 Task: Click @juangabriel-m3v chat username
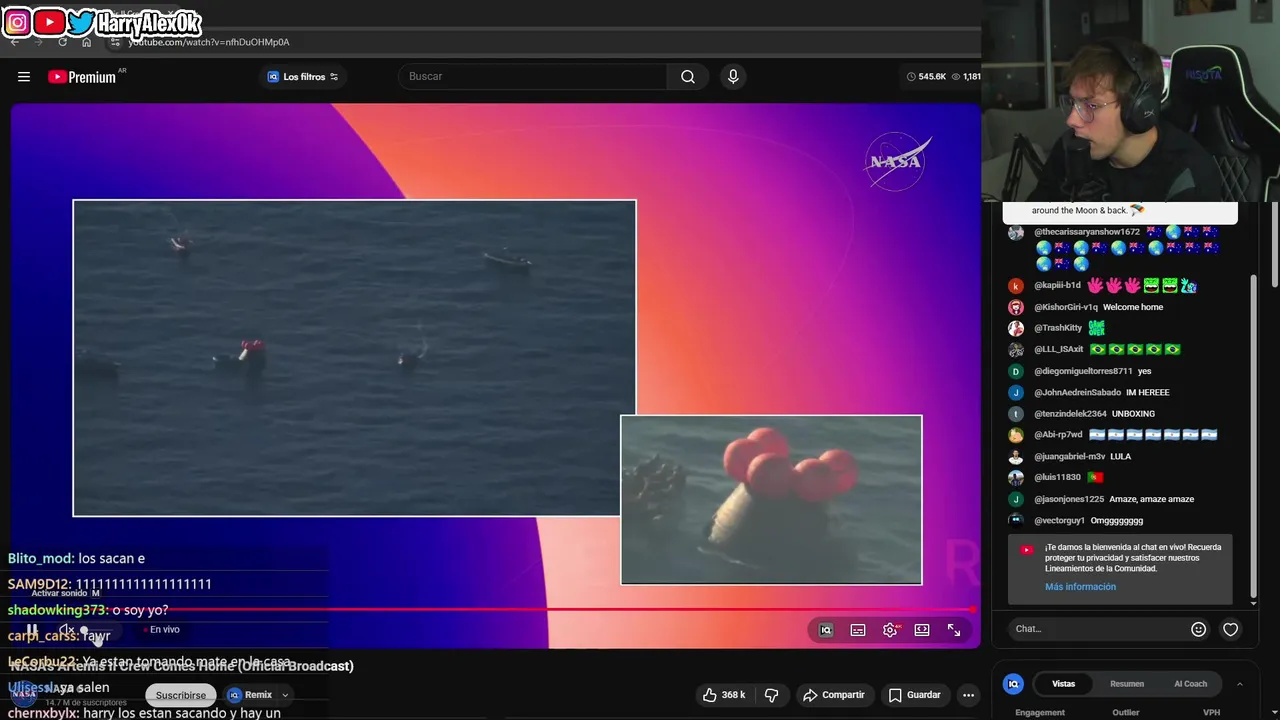pos(1069,456)
